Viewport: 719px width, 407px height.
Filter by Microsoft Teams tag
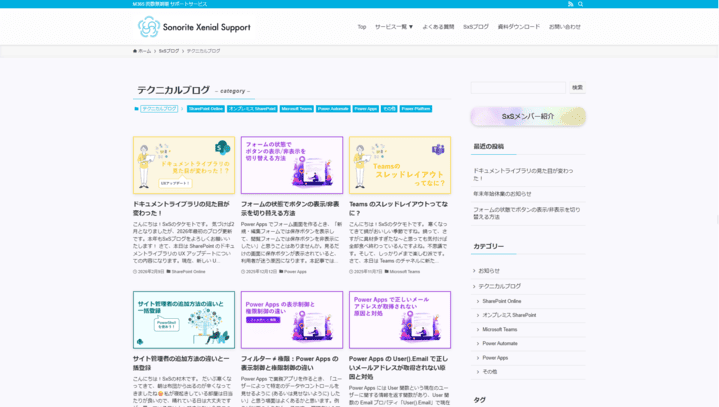(297, 109)
